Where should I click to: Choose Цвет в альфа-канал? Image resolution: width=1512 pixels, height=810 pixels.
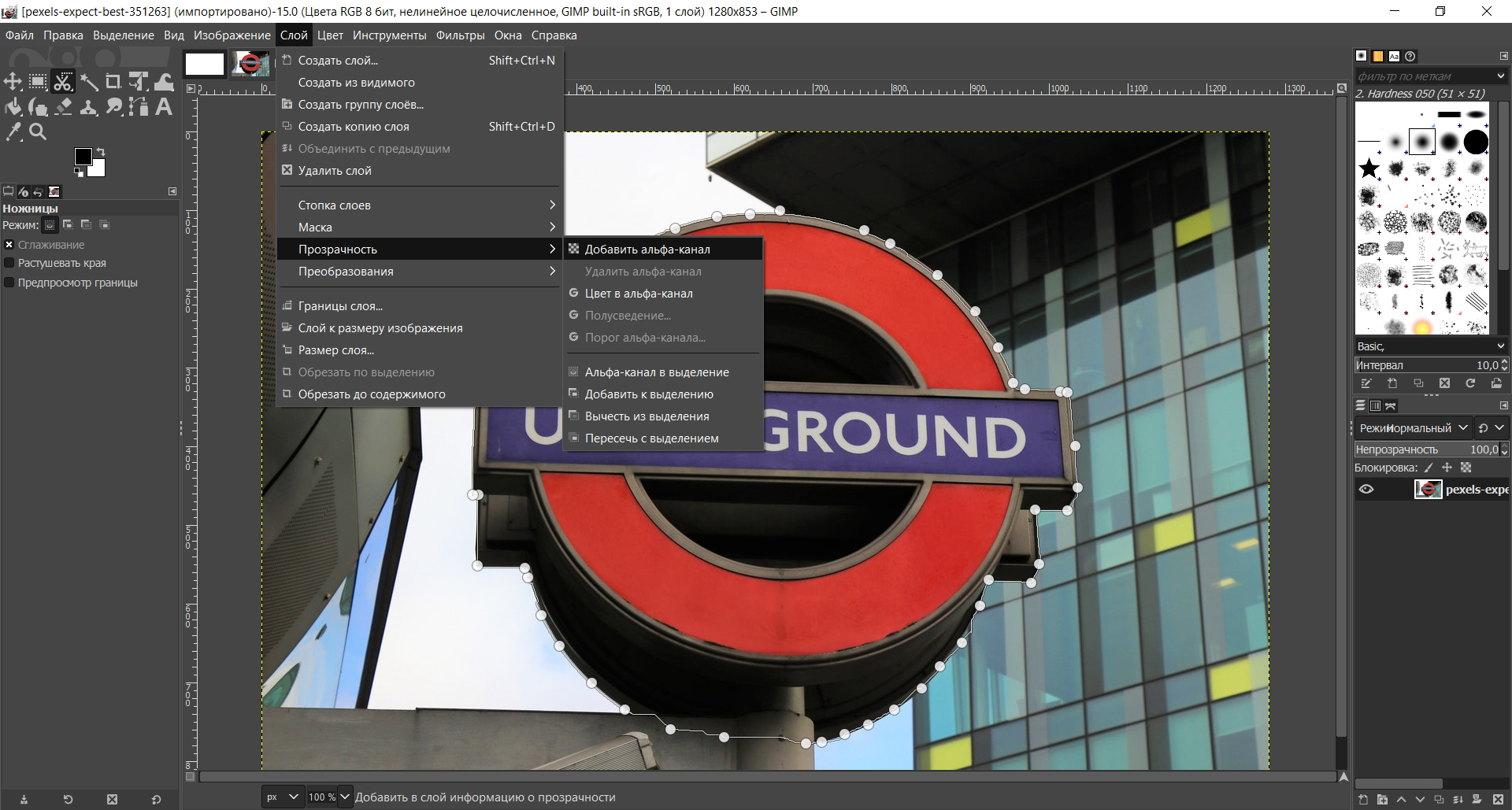[664, 294]
